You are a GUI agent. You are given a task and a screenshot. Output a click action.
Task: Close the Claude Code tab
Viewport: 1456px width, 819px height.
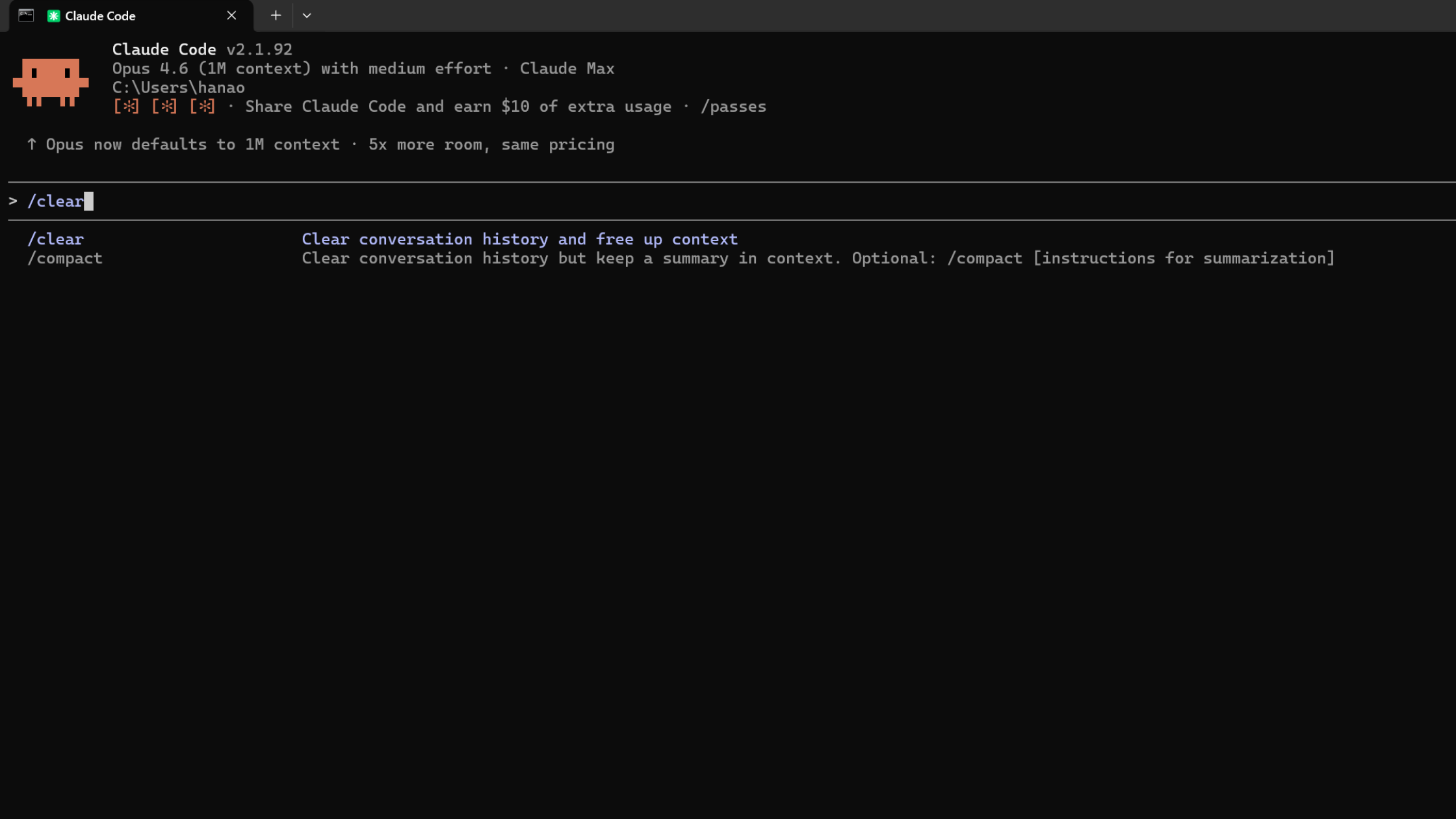[x=232, y=15]
